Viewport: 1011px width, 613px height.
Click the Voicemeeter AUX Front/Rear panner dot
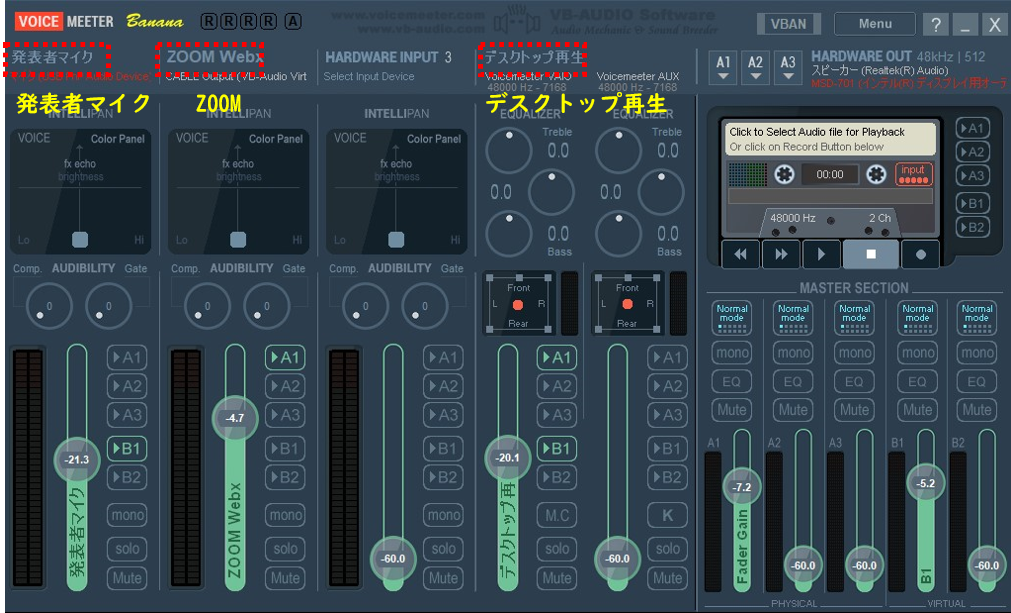click(627, 304)
